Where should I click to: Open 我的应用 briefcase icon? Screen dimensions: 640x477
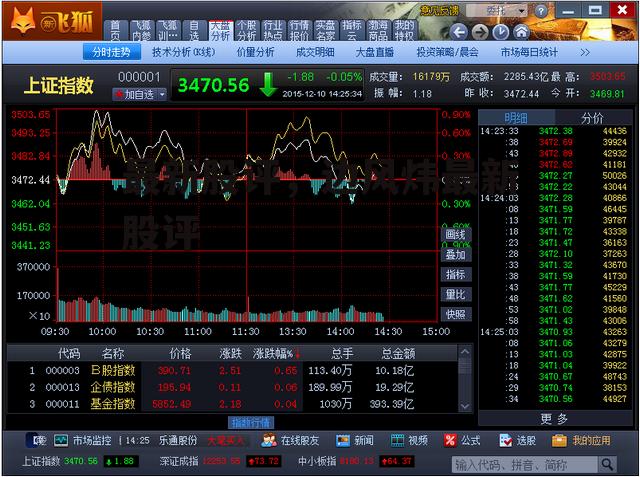tap(560, 440)
